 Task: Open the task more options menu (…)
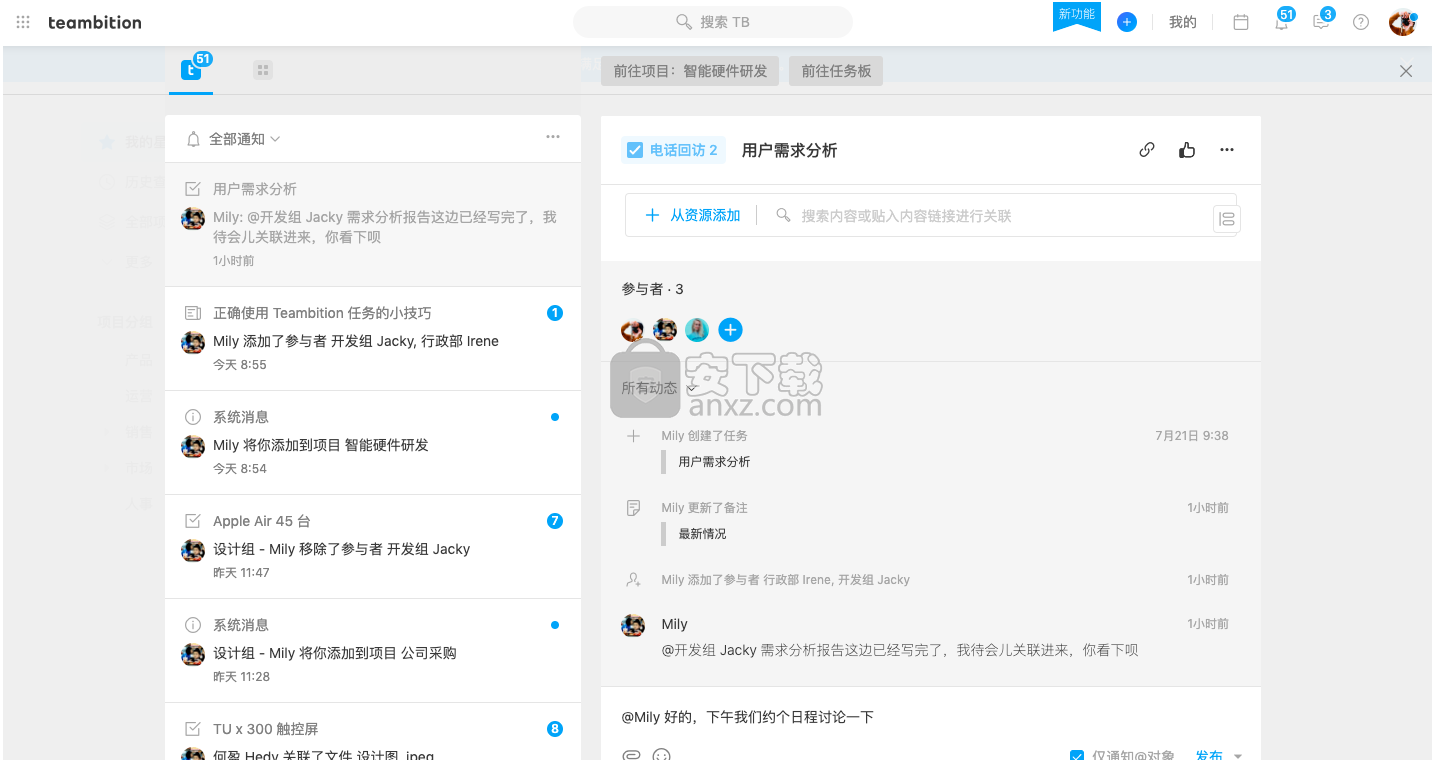click(x=1227, y=150)
